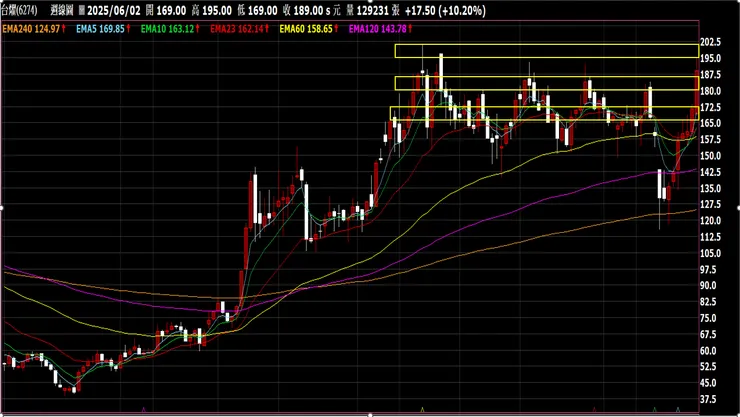The width and height of the screenshot is (740, 417).
Task: Click the 37.5 price axis label
Action: (708, 400)
